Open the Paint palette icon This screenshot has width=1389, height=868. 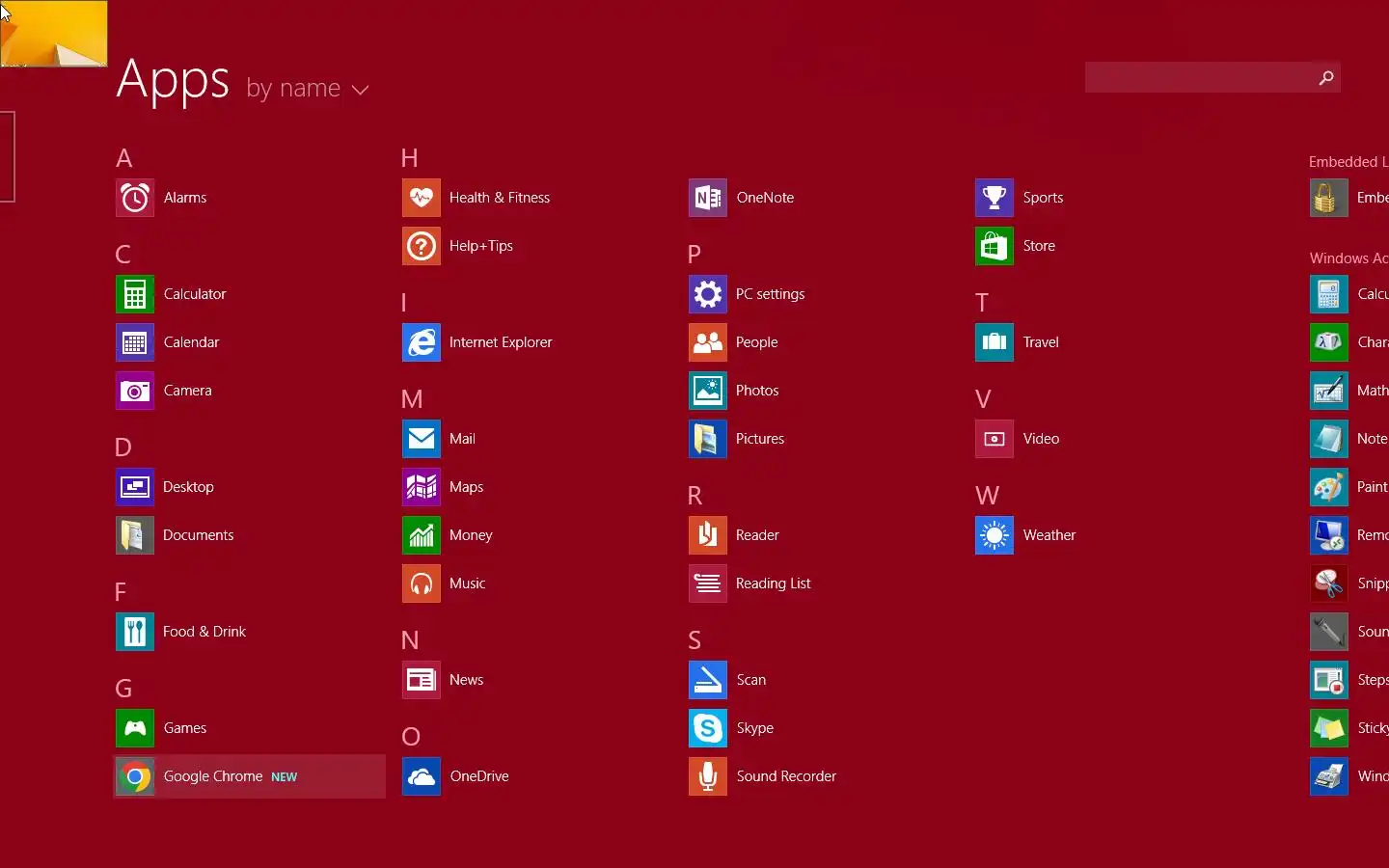pyautogui.click(x=1329, y=487)
